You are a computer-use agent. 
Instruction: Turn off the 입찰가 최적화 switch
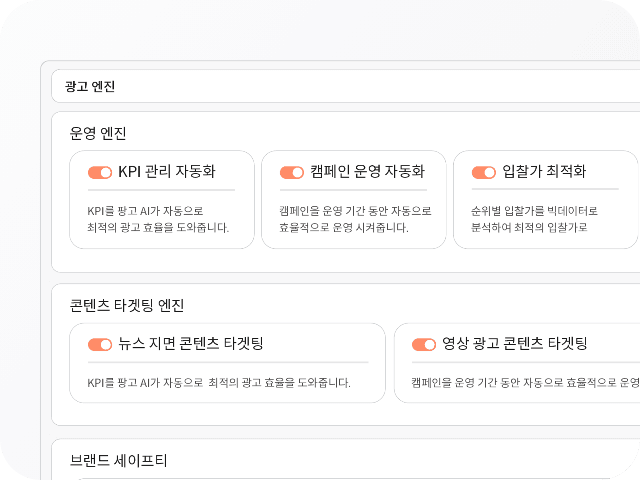(484, 173)
